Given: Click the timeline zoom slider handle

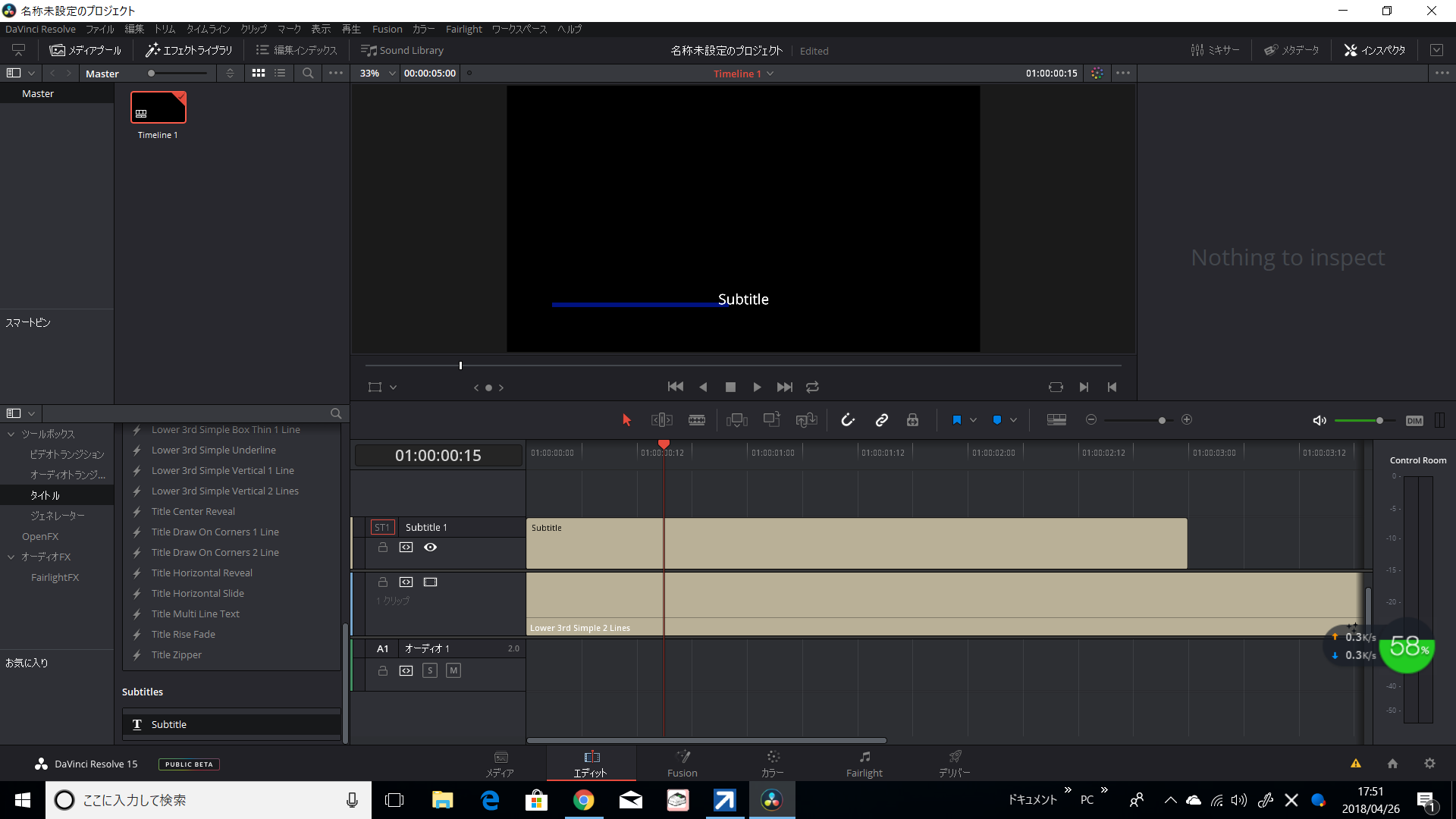Looking at the screenshot, I should (x=1162, y=420).
